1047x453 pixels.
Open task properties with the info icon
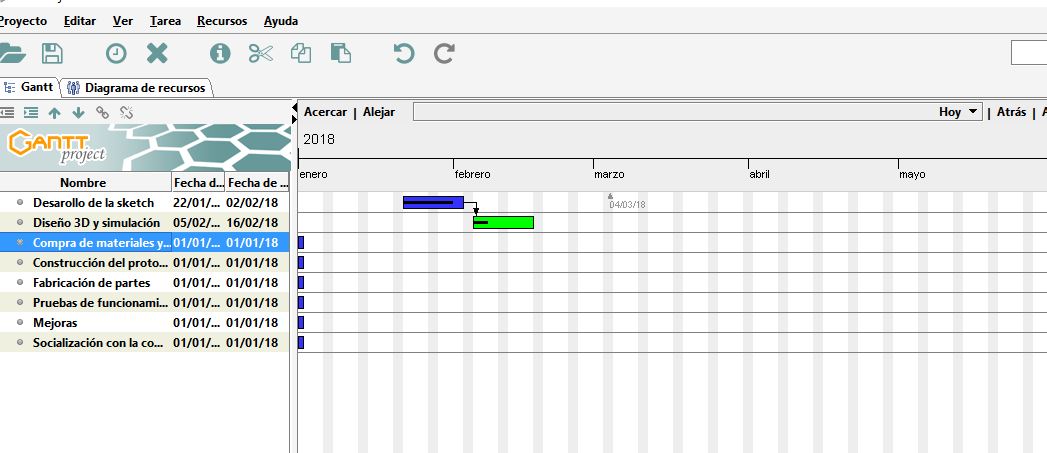(x=220, y=53)
